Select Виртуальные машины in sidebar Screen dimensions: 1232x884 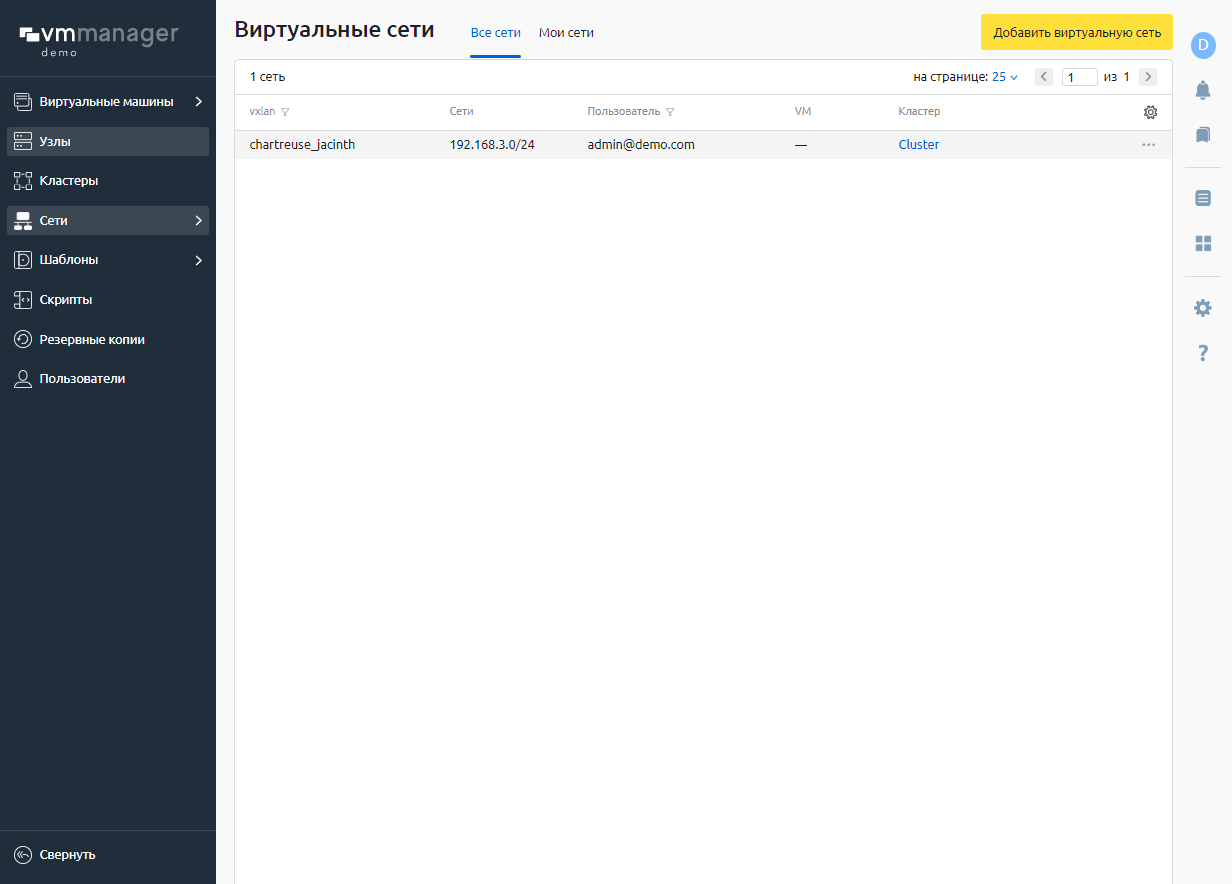108,102
